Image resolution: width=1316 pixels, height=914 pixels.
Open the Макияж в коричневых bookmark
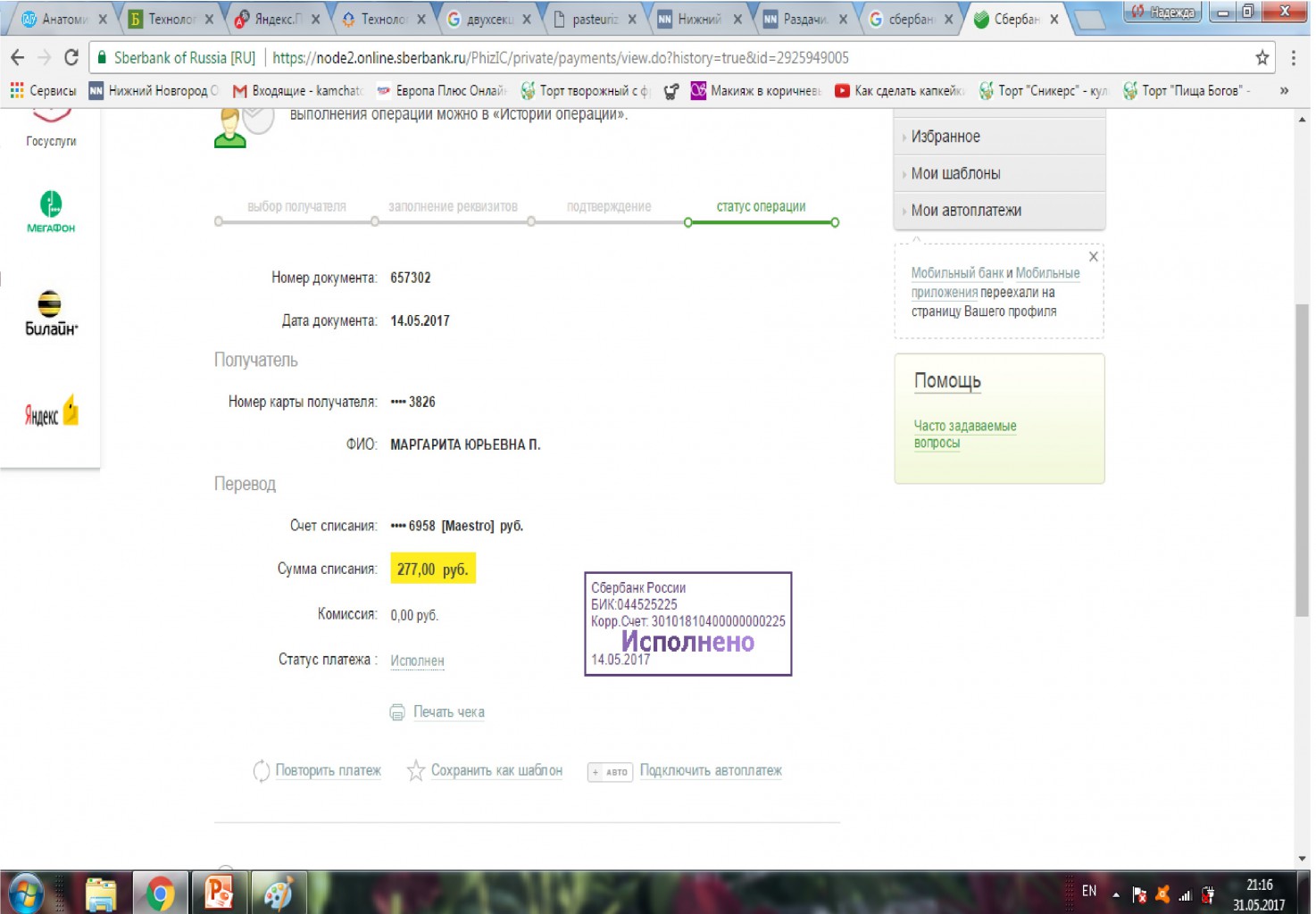[x=755, y=90]
